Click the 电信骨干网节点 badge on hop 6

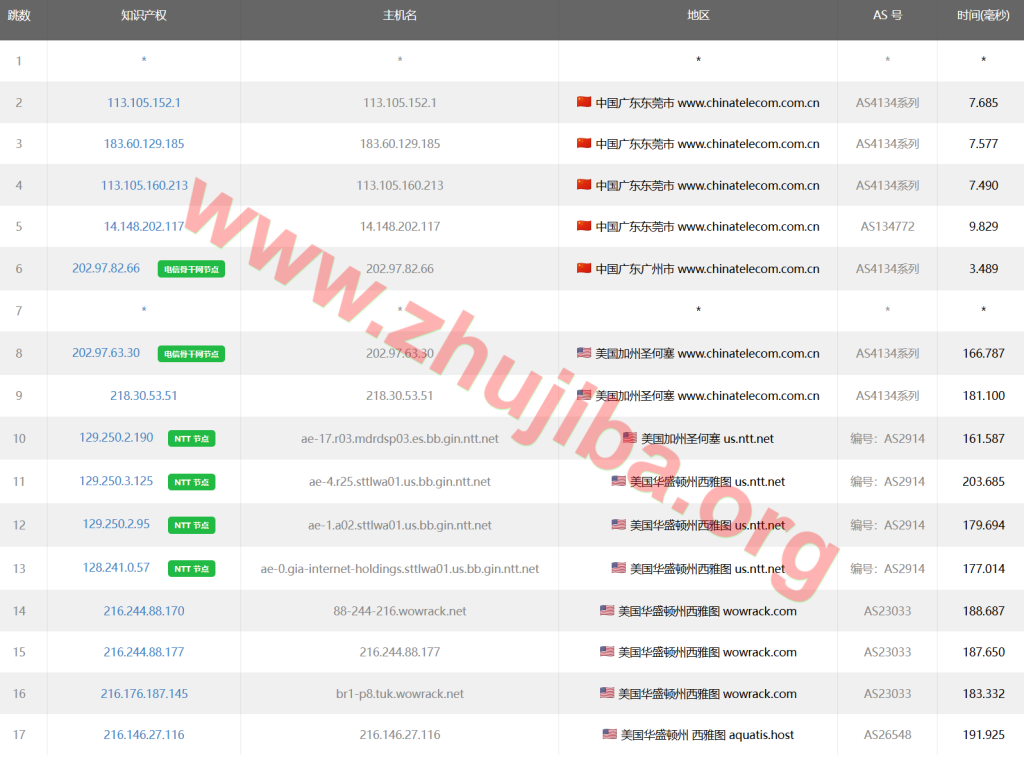[191, 268]
